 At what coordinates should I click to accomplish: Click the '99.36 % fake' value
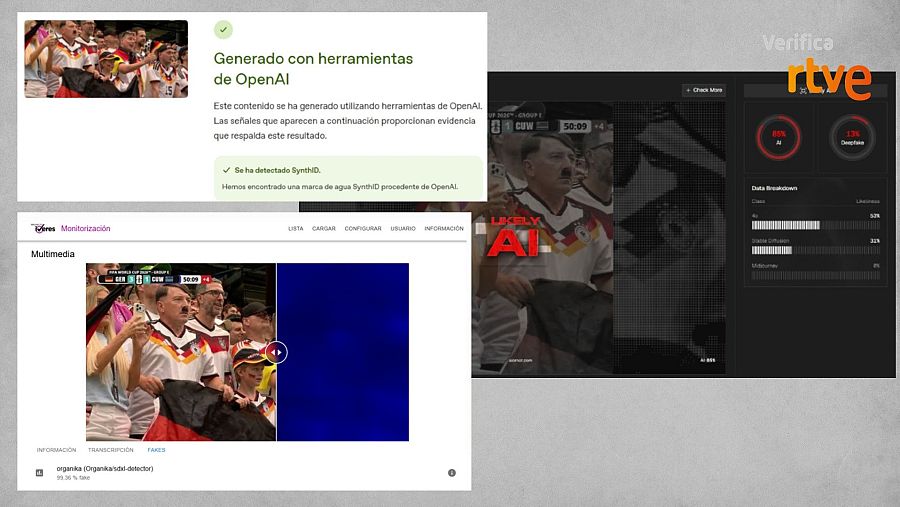pos(73,478)
